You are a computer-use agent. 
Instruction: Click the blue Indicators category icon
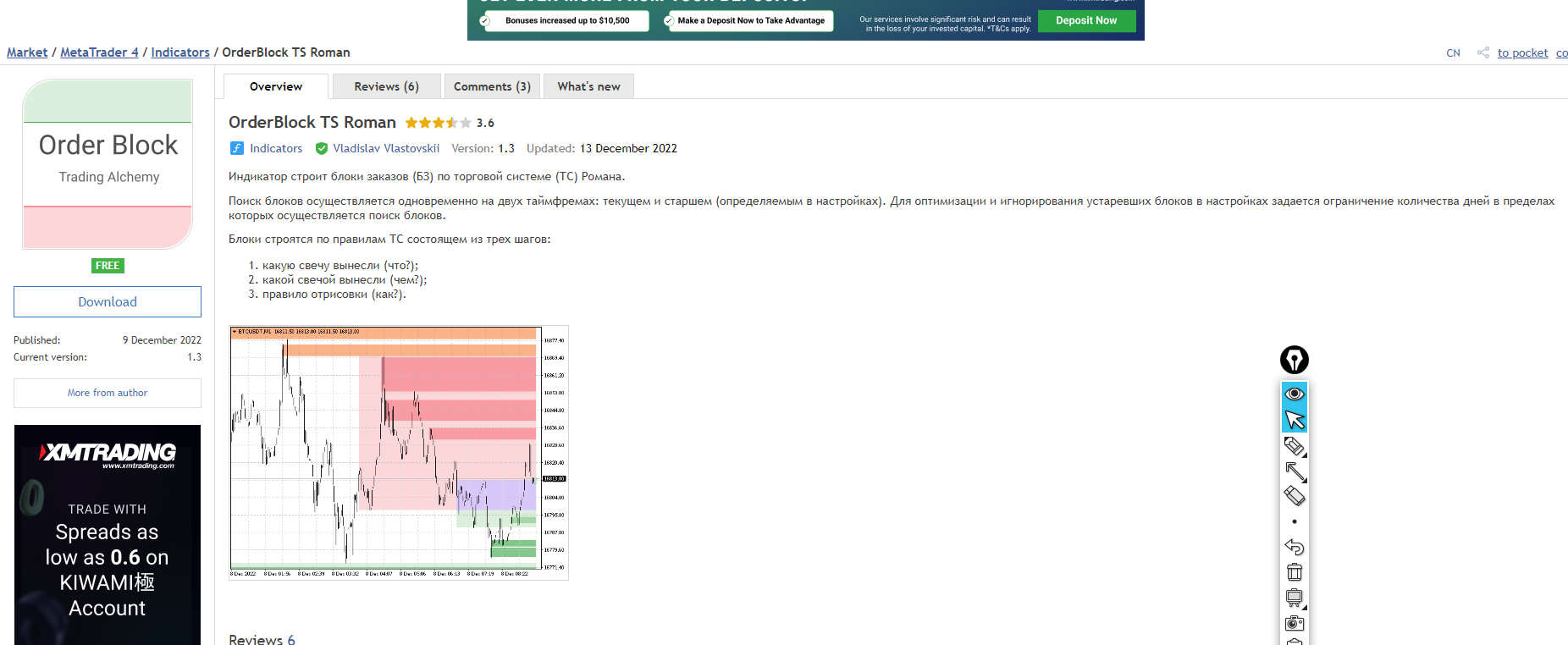pos(237,148)
